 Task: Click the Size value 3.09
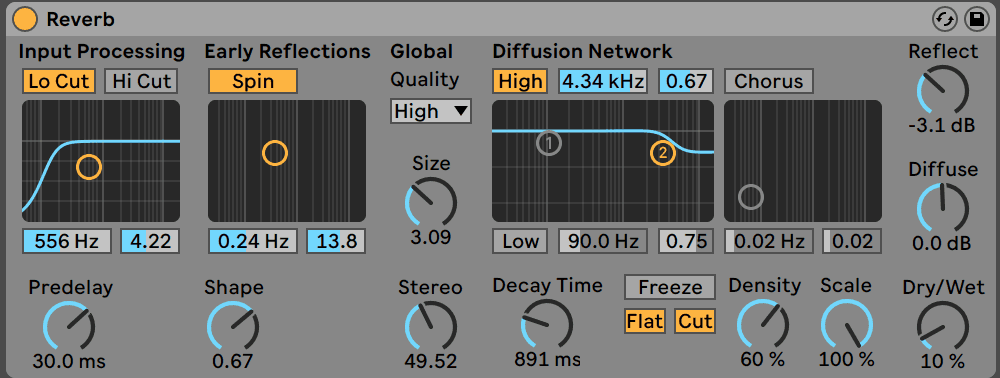pyautogui.click(x=431, y=238)
